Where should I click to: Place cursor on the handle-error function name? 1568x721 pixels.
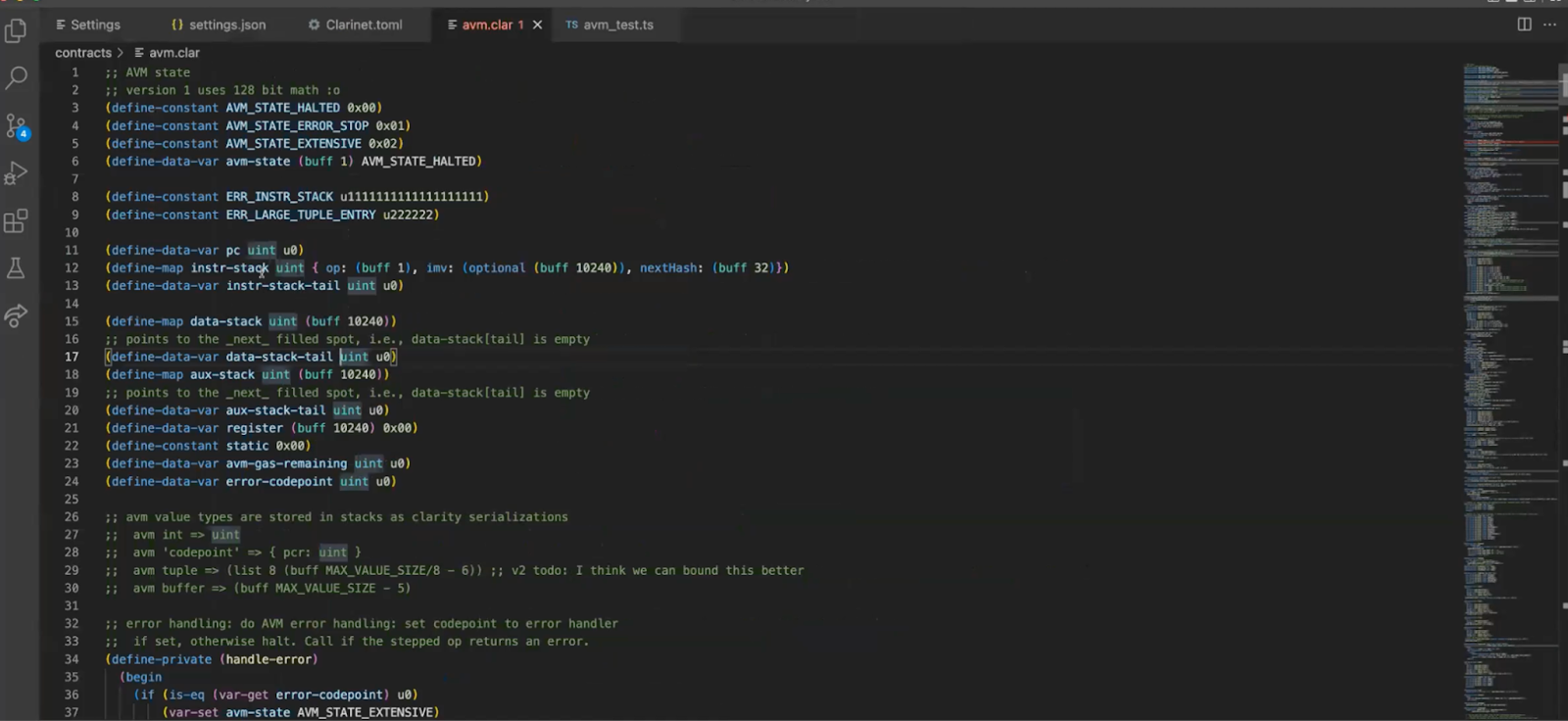pyautogui.click(x=268, y=659)
